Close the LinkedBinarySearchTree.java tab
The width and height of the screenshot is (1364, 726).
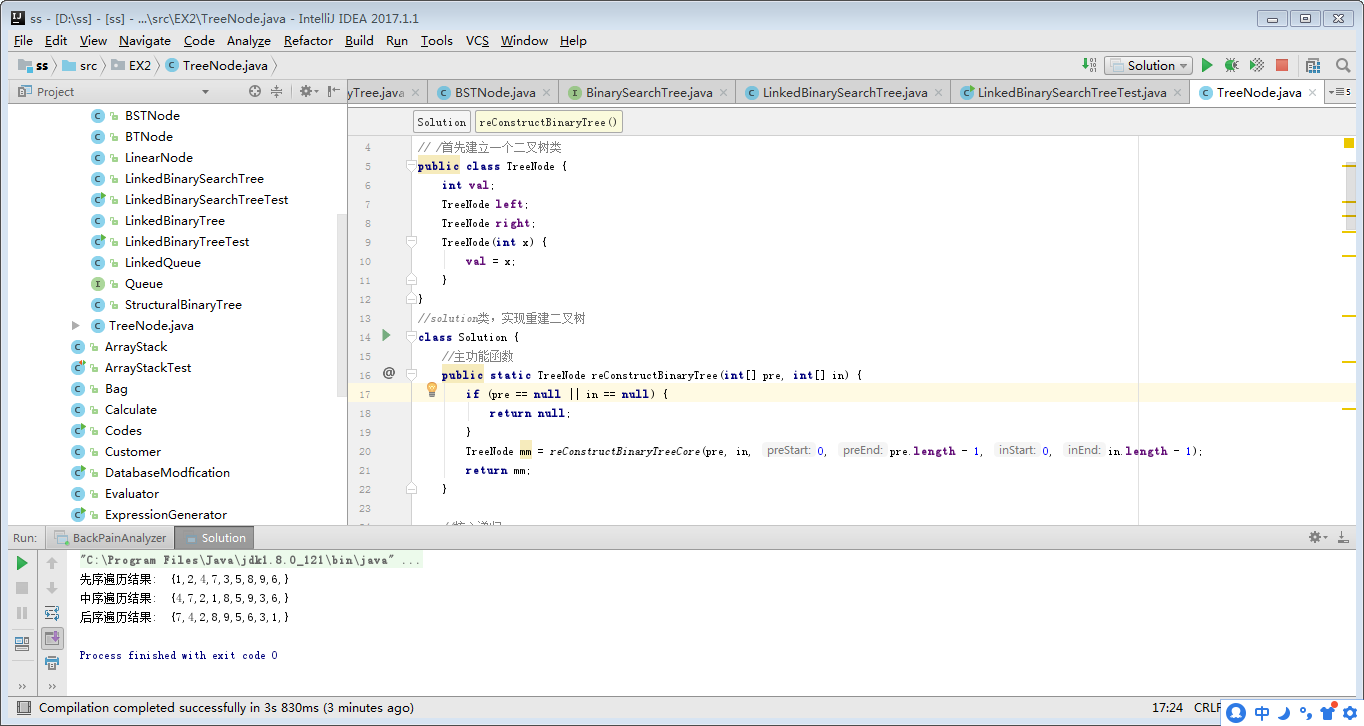tap(939, 93)
